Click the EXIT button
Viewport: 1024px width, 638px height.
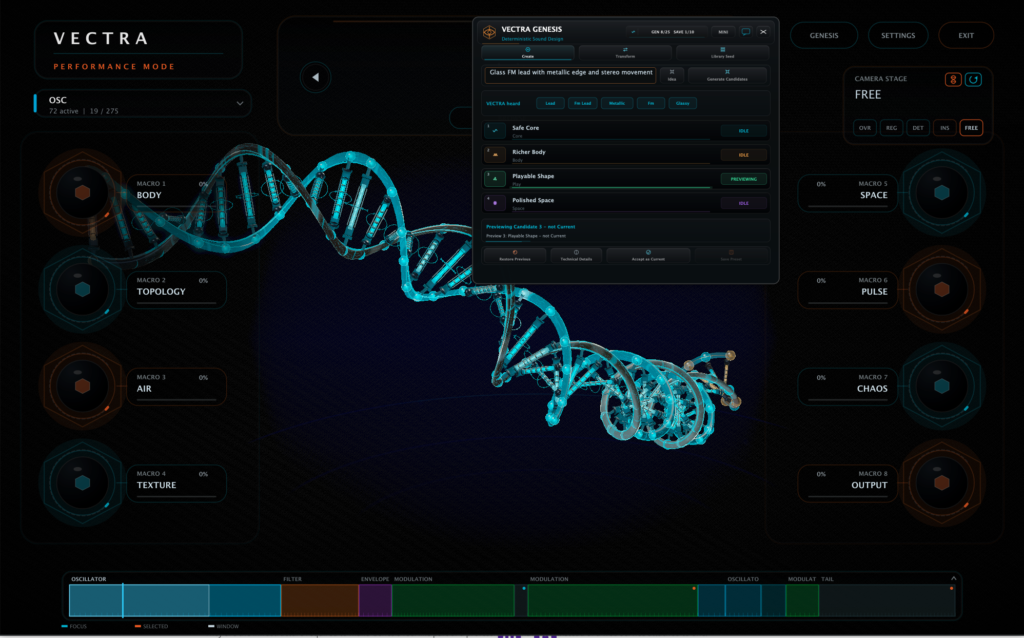(x=966, y=35)
